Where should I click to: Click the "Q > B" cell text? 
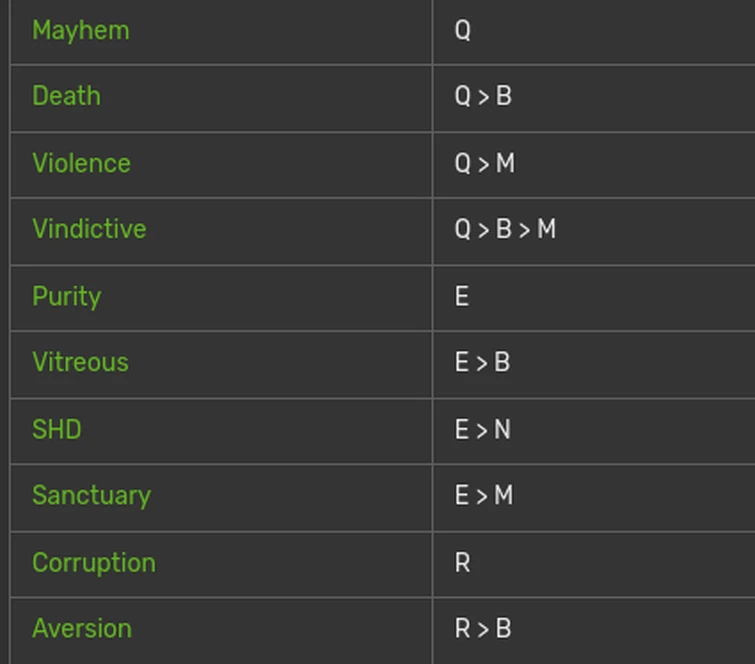483,96
